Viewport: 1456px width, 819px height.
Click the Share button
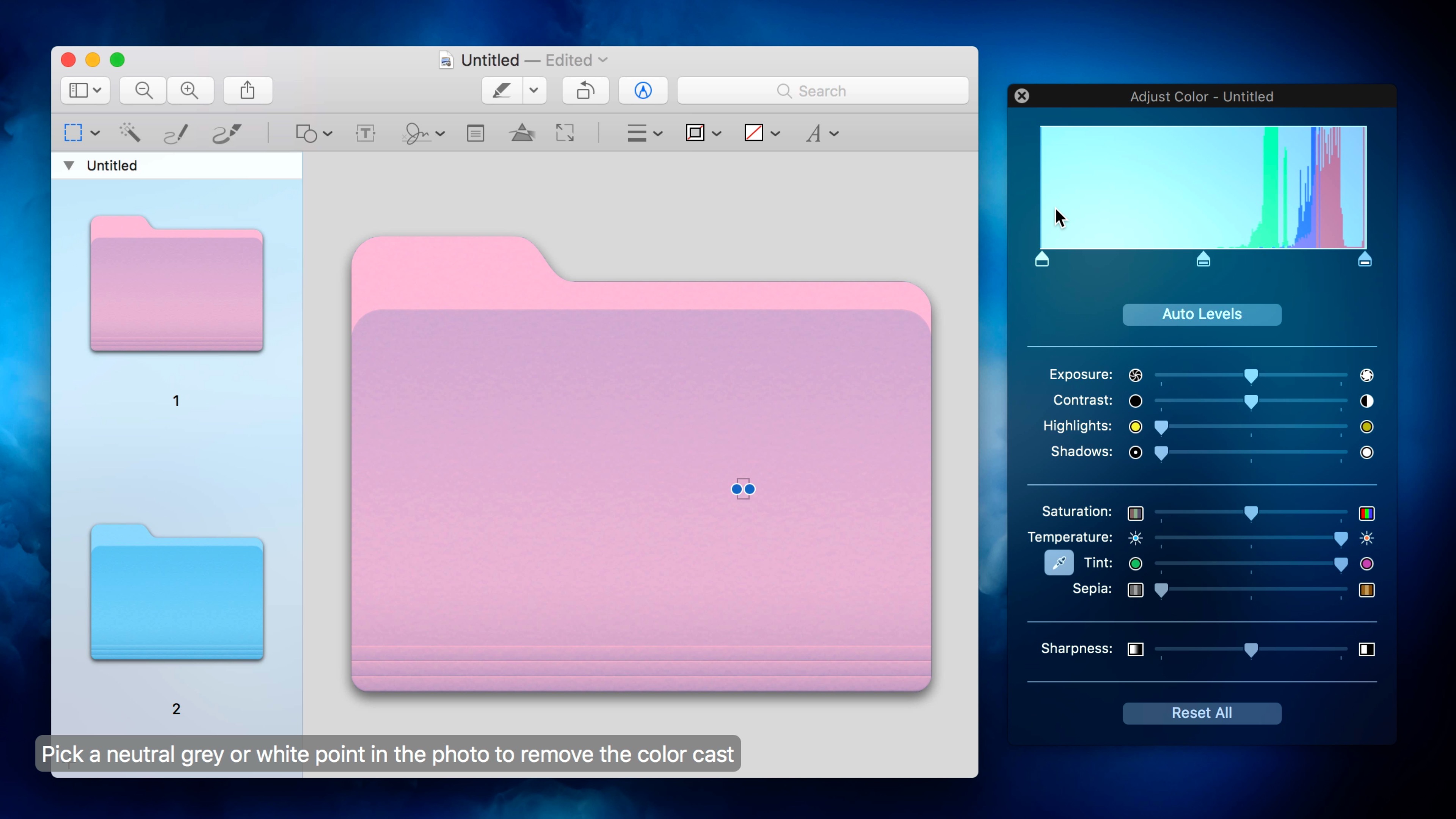(x=247, y=91)
